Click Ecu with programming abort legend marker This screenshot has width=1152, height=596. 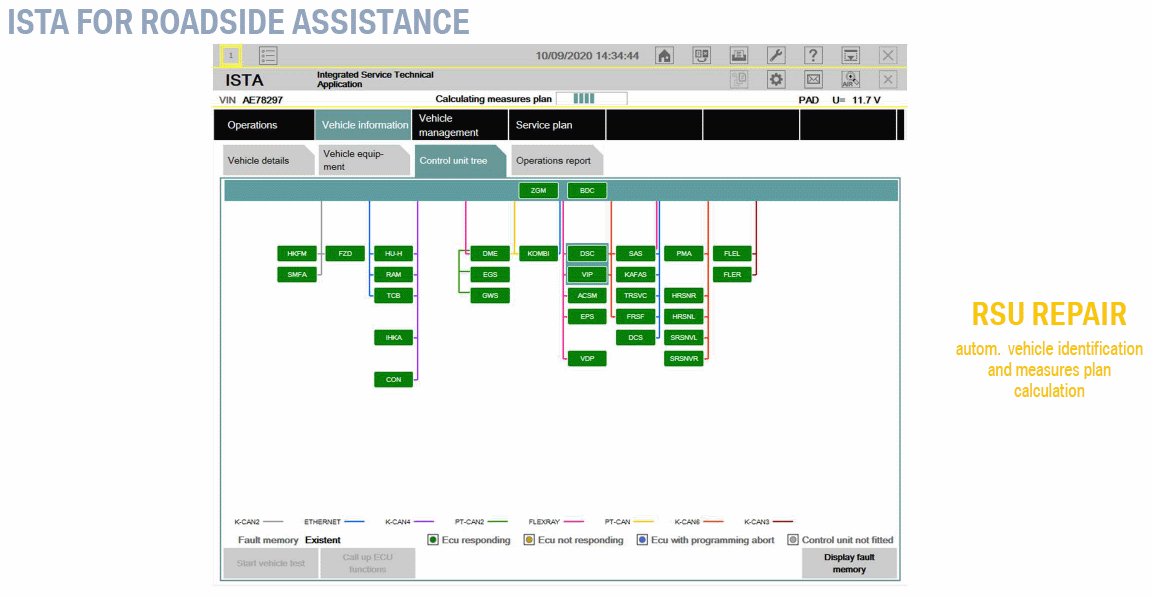click(642, 540)
